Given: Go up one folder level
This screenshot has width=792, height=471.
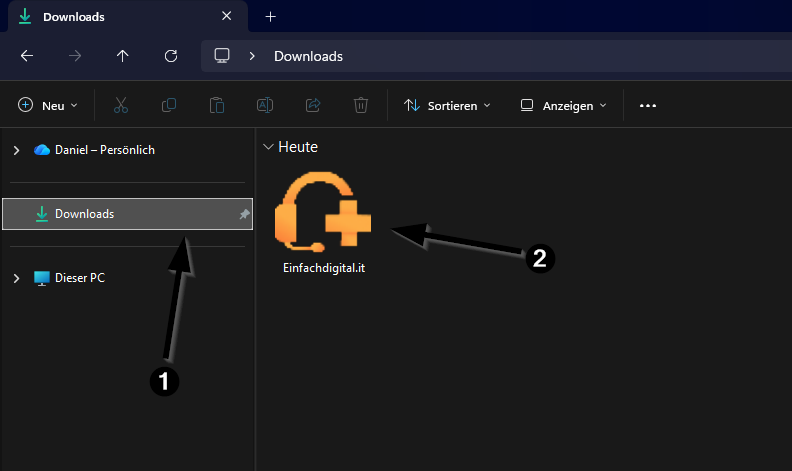Looking at the screenshot, I should click(x=123, y=56).
